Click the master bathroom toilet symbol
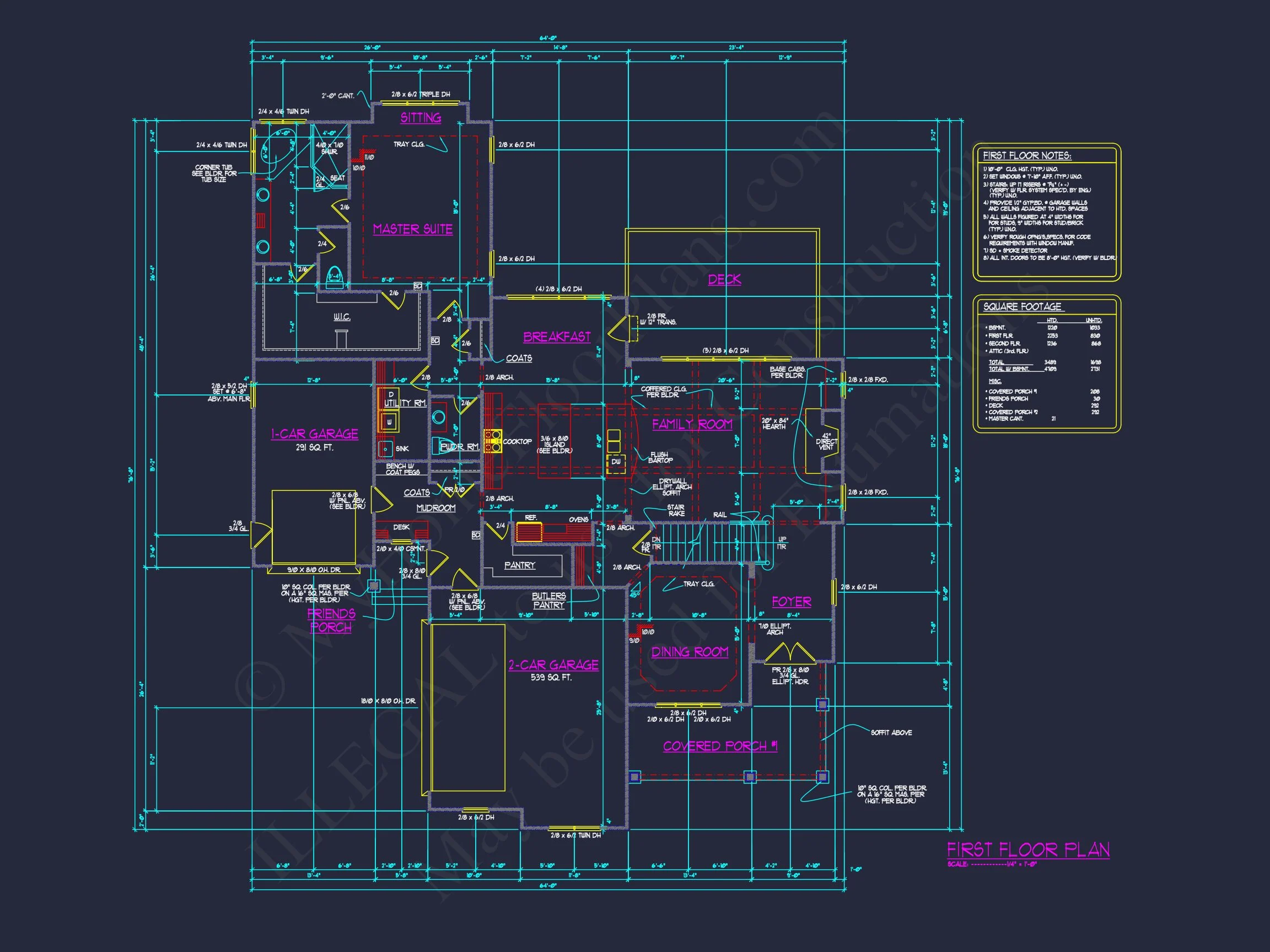The height and width of the screenshot is (952, 1270). click(x=334, y=277)
